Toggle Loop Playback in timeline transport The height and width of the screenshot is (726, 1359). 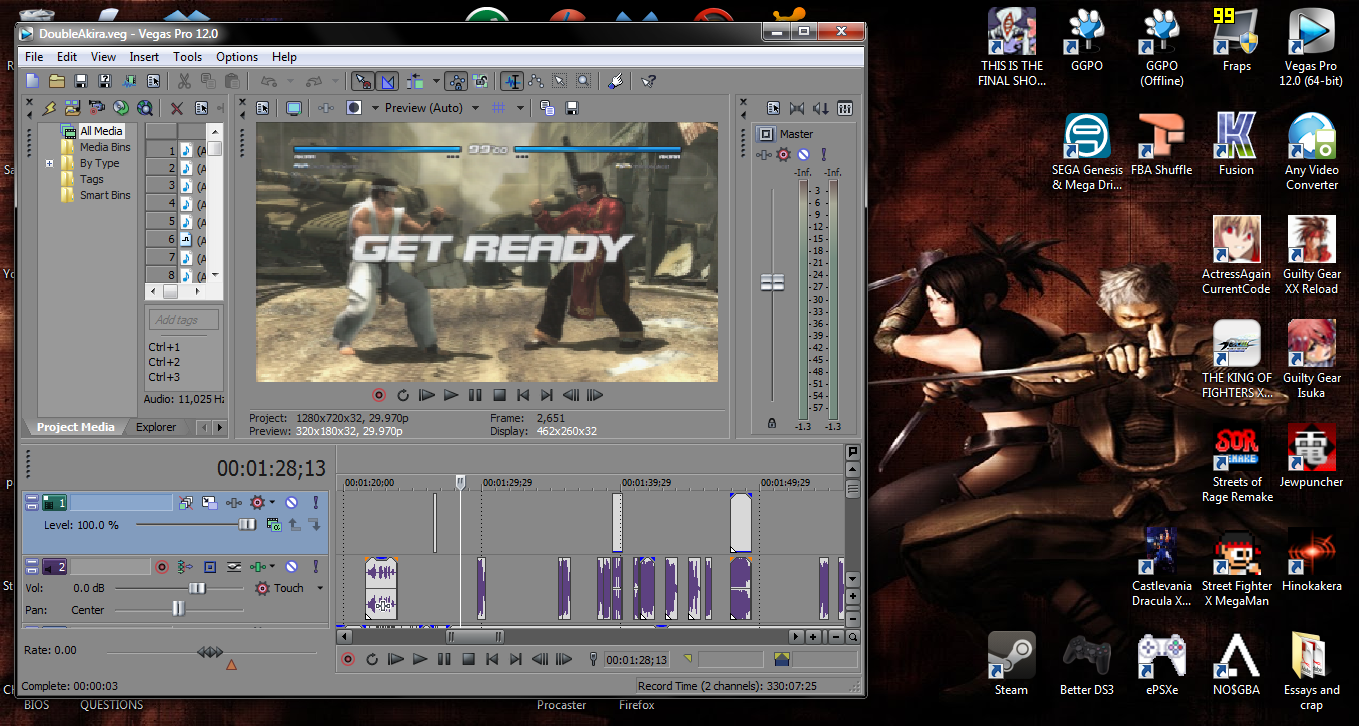tap(372, 659)
